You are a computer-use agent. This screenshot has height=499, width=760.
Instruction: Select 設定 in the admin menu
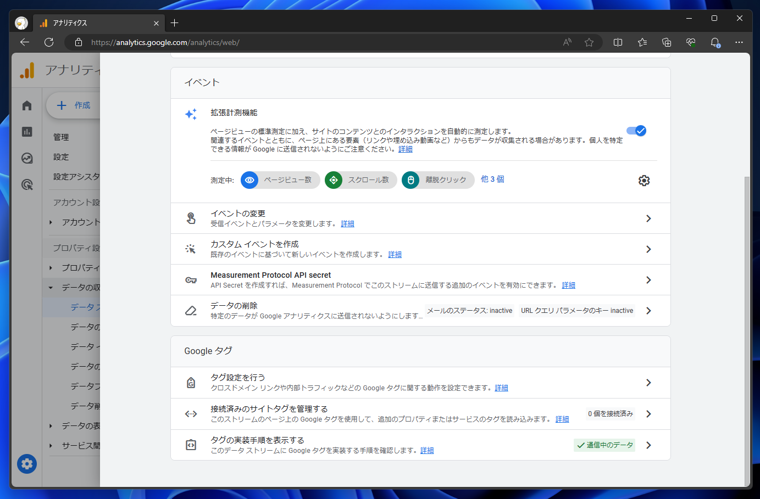coord(61,157)
